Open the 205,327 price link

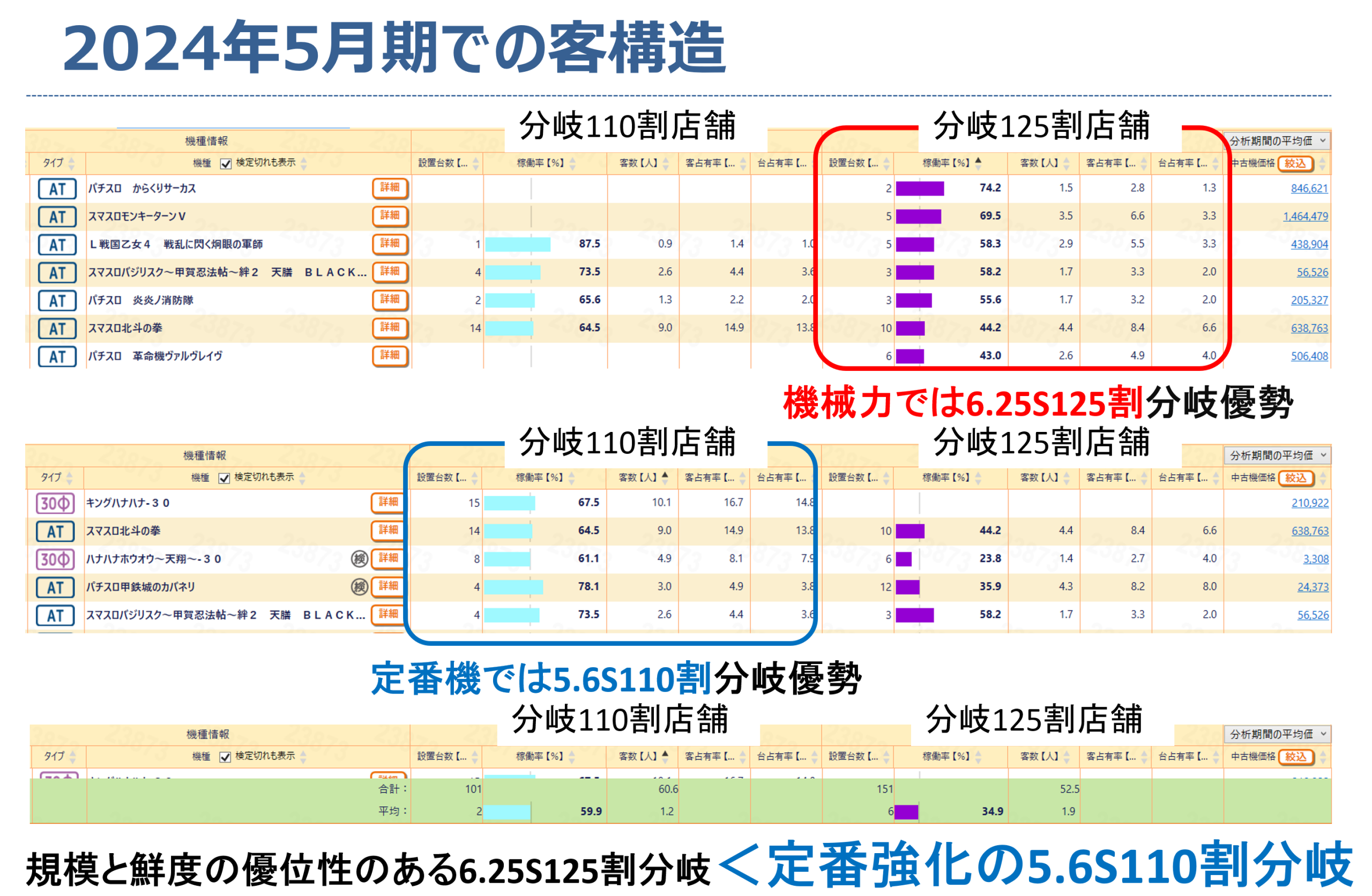point(1309,301)
